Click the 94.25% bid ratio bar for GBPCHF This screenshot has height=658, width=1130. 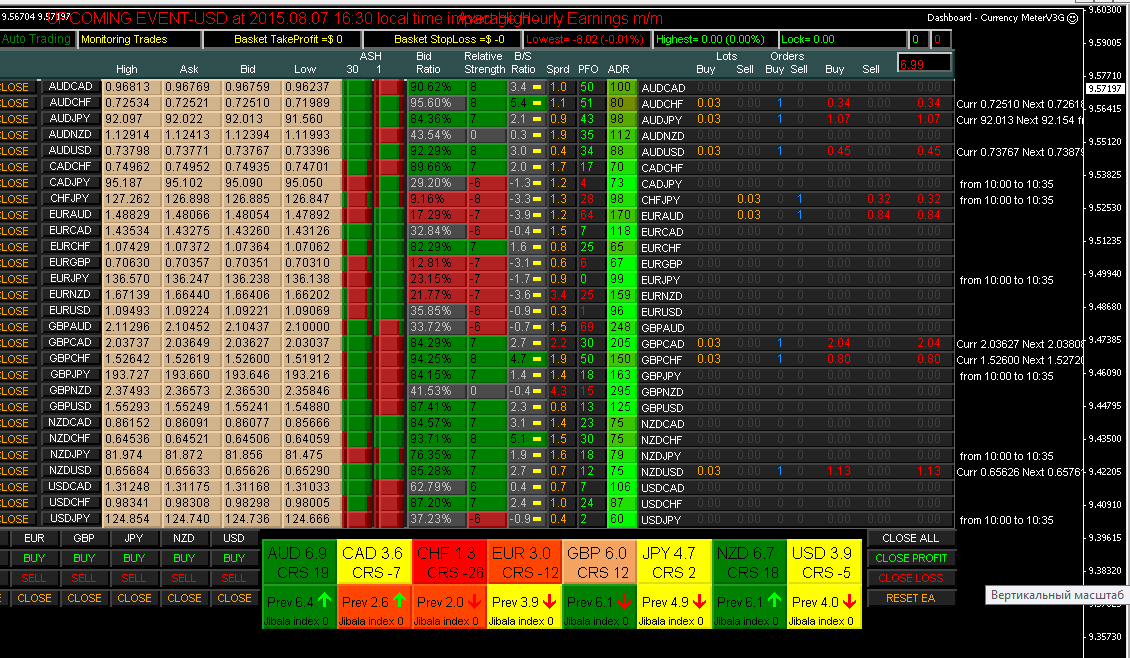point(437,358)
